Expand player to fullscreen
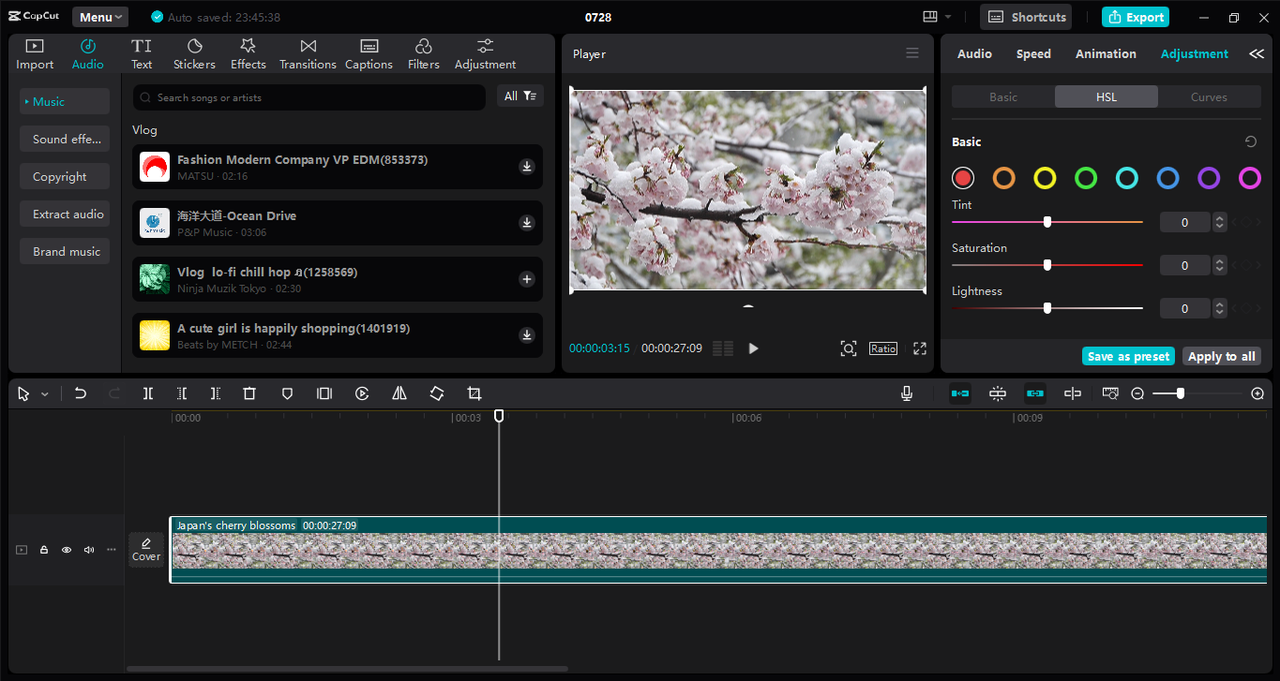This screenshot has width=1280, height=681. tap(920, 348)
